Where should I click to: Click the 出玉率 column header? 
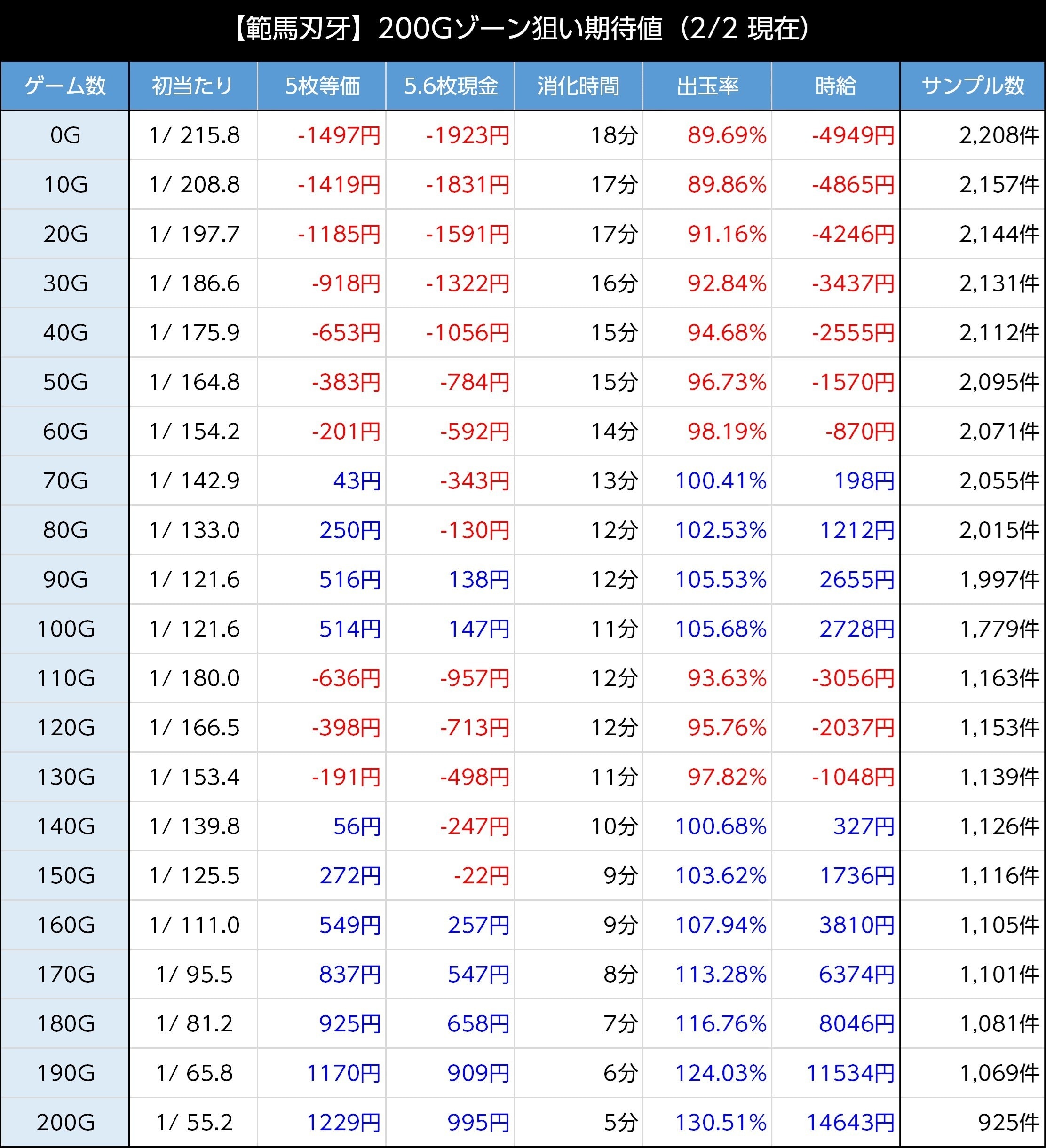[x=707, y=86]
